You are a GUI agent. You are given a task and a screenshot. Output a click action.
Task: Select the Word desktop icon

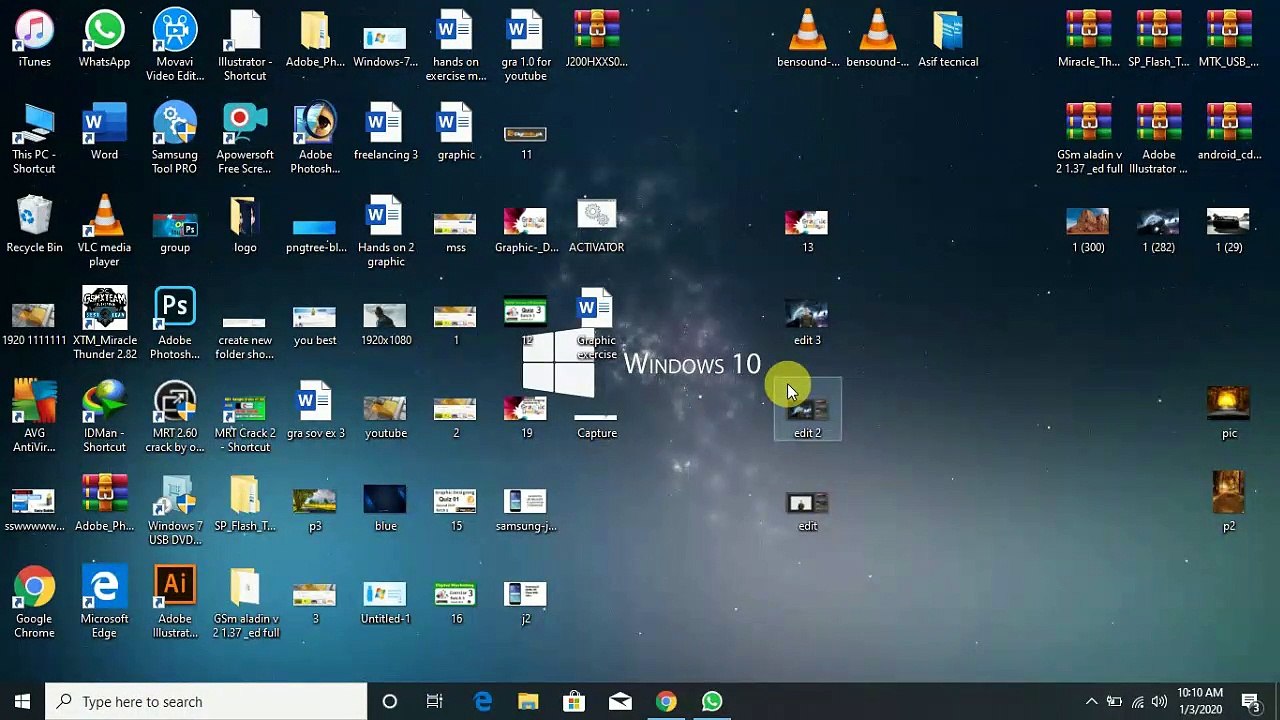point(104,132)
